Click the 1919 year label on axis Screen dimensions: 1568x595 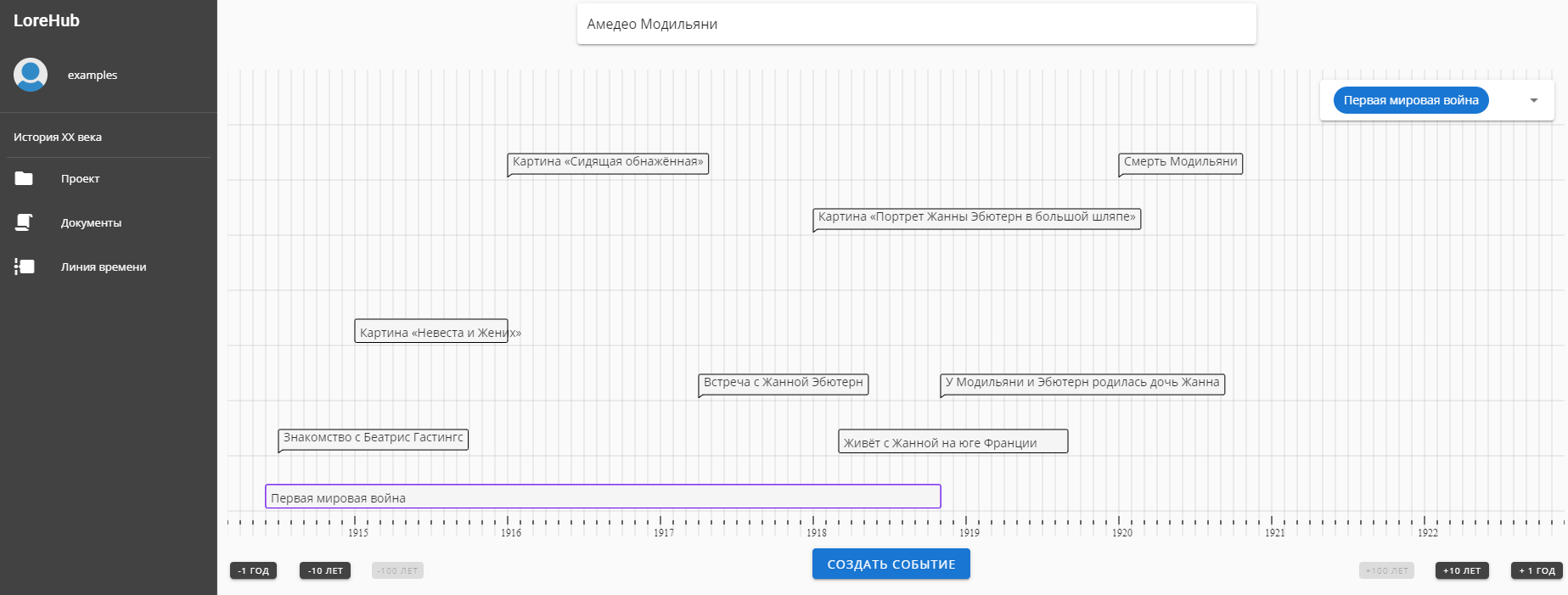pyautogui.click(x=969, y=533)
